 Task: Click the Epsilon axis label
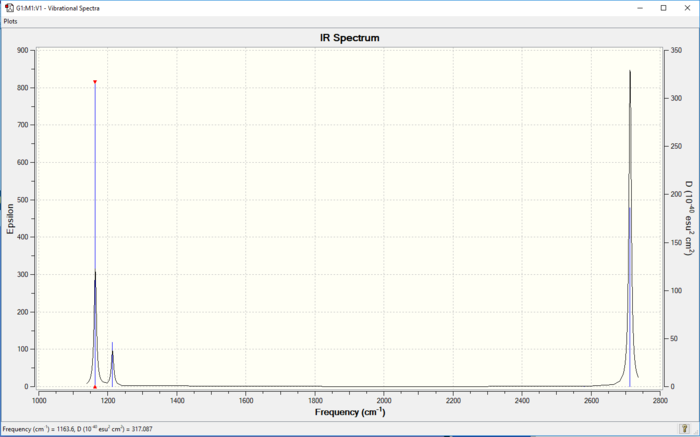pos(10,219)
